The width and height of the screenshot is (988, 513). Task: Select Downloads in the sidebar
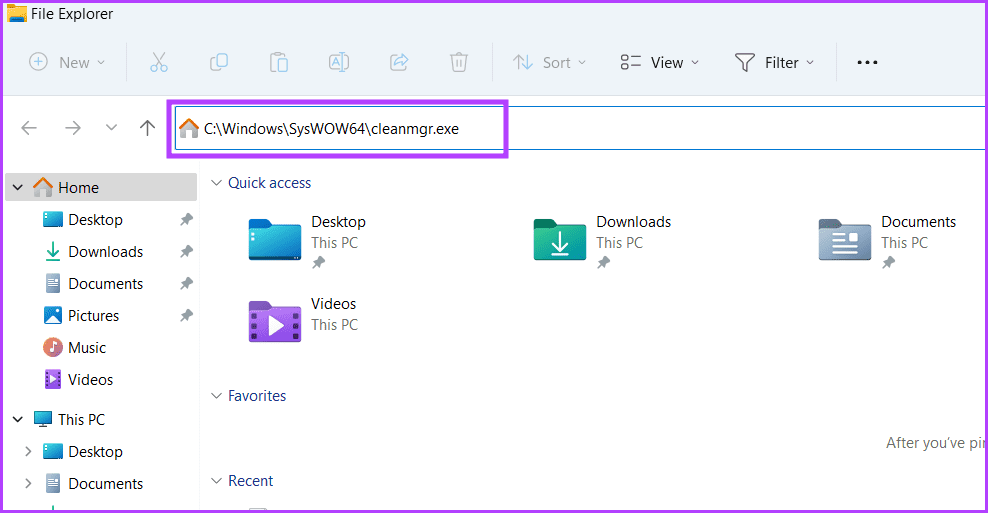click(x=105, y=251)
